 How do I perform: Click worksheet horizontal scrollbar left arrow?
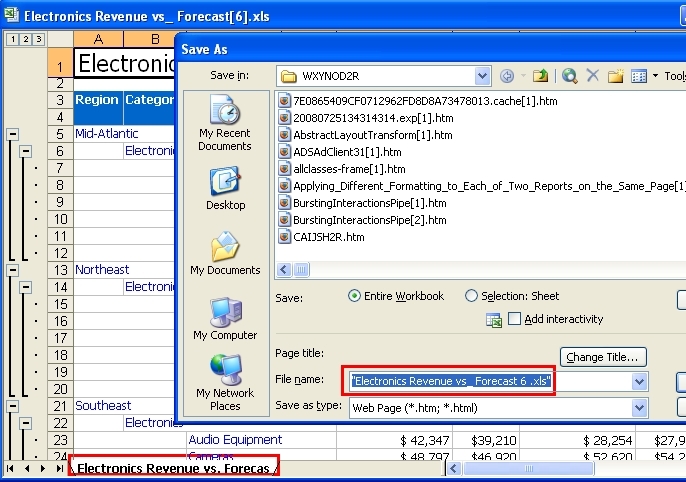point(454,469)
